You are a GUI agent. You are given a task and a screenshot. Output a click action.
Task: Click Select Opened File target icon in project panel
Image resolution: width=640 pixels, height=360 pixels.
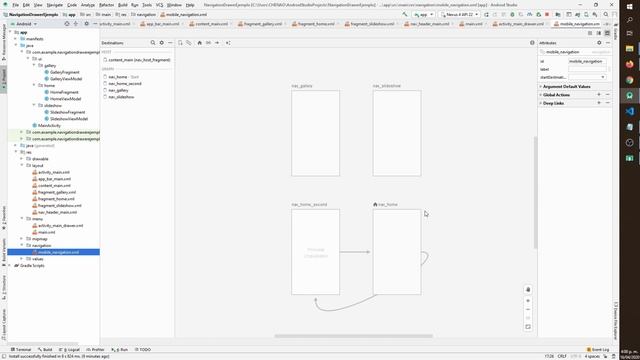67,24
